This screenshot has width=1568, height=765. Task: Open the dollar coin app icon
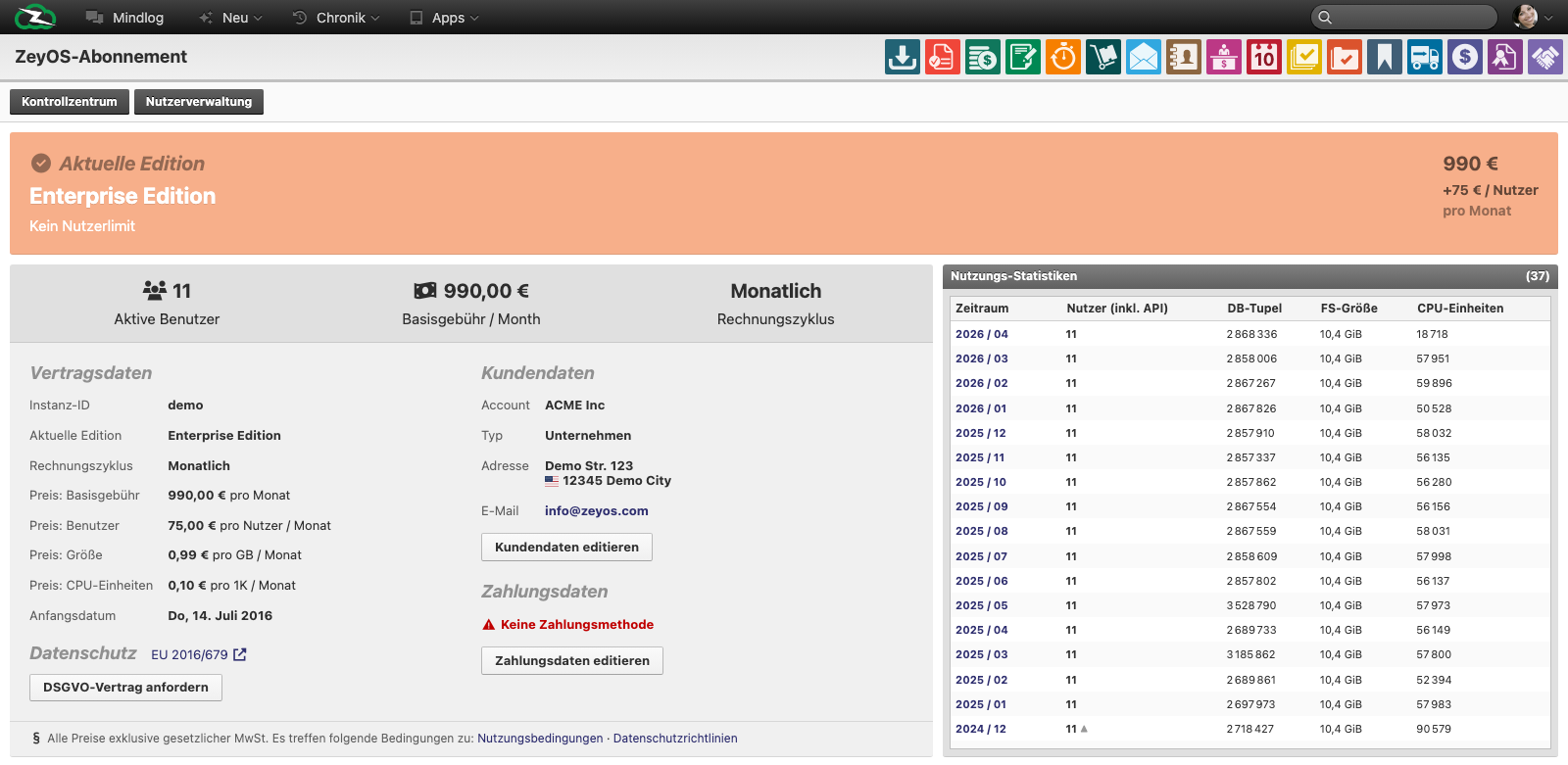click(1464, 57)
